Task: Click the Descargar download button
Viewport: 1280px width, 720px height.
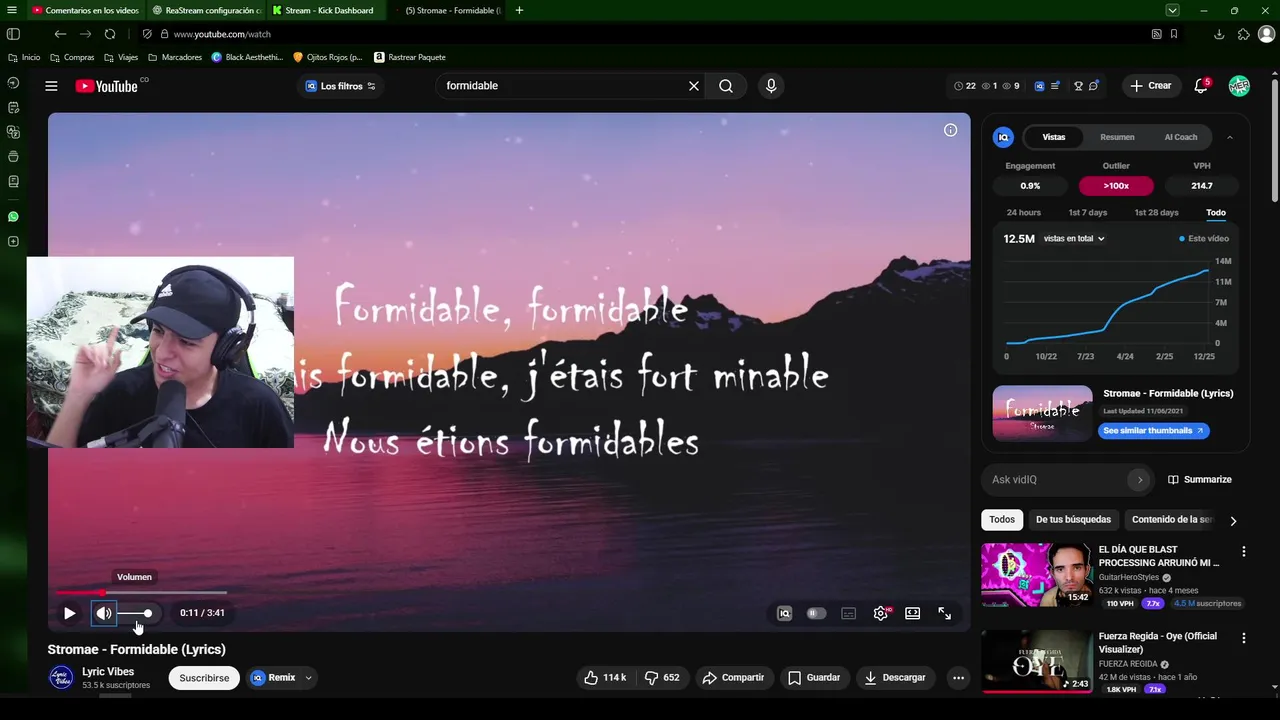Action: coord(895,678)
